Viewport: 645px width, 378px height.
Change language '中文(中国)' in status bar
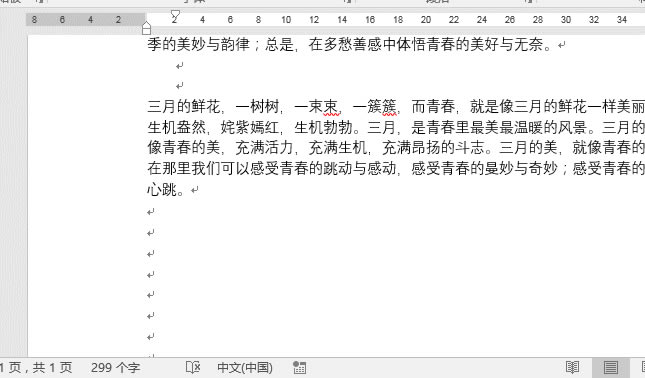coord(245,367)
